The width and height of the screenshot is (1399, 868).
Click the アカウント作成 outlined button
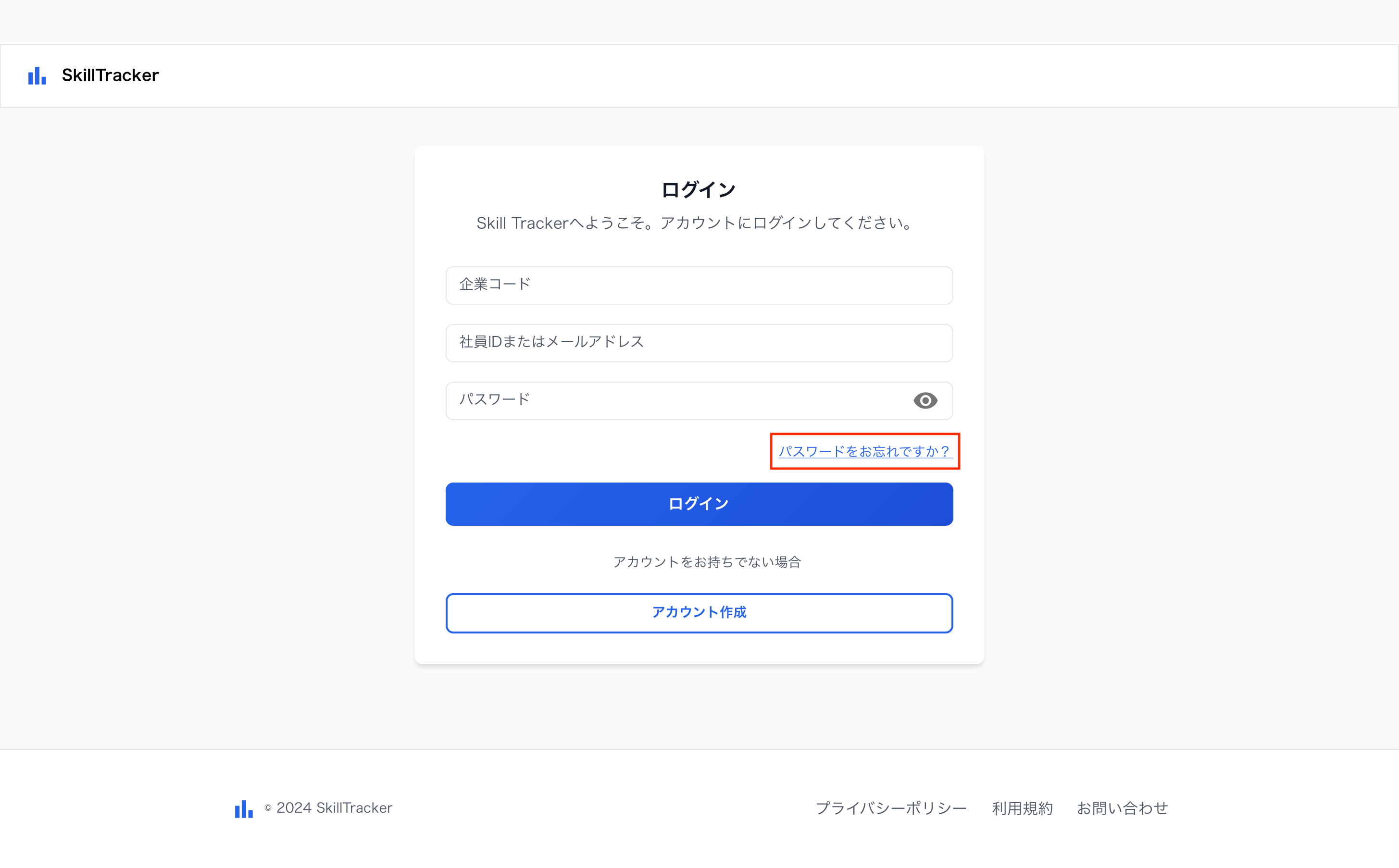pyautogui.click(x=699, y=612)
